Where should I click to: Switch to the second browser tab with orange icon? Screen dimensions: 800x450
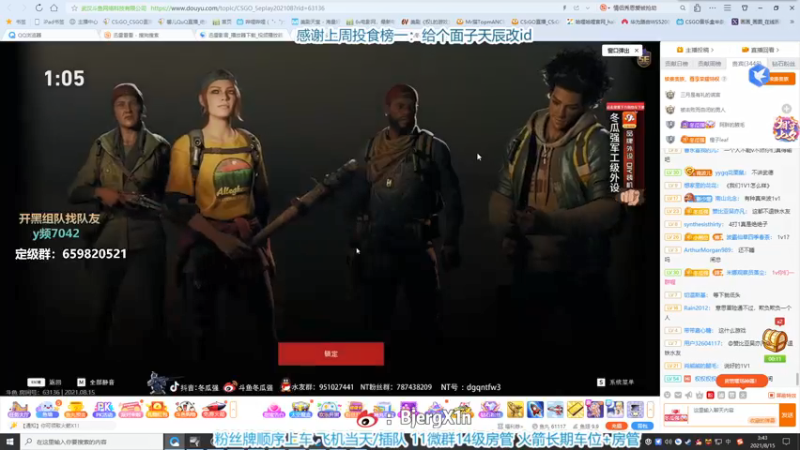click(x=145, y=35)
